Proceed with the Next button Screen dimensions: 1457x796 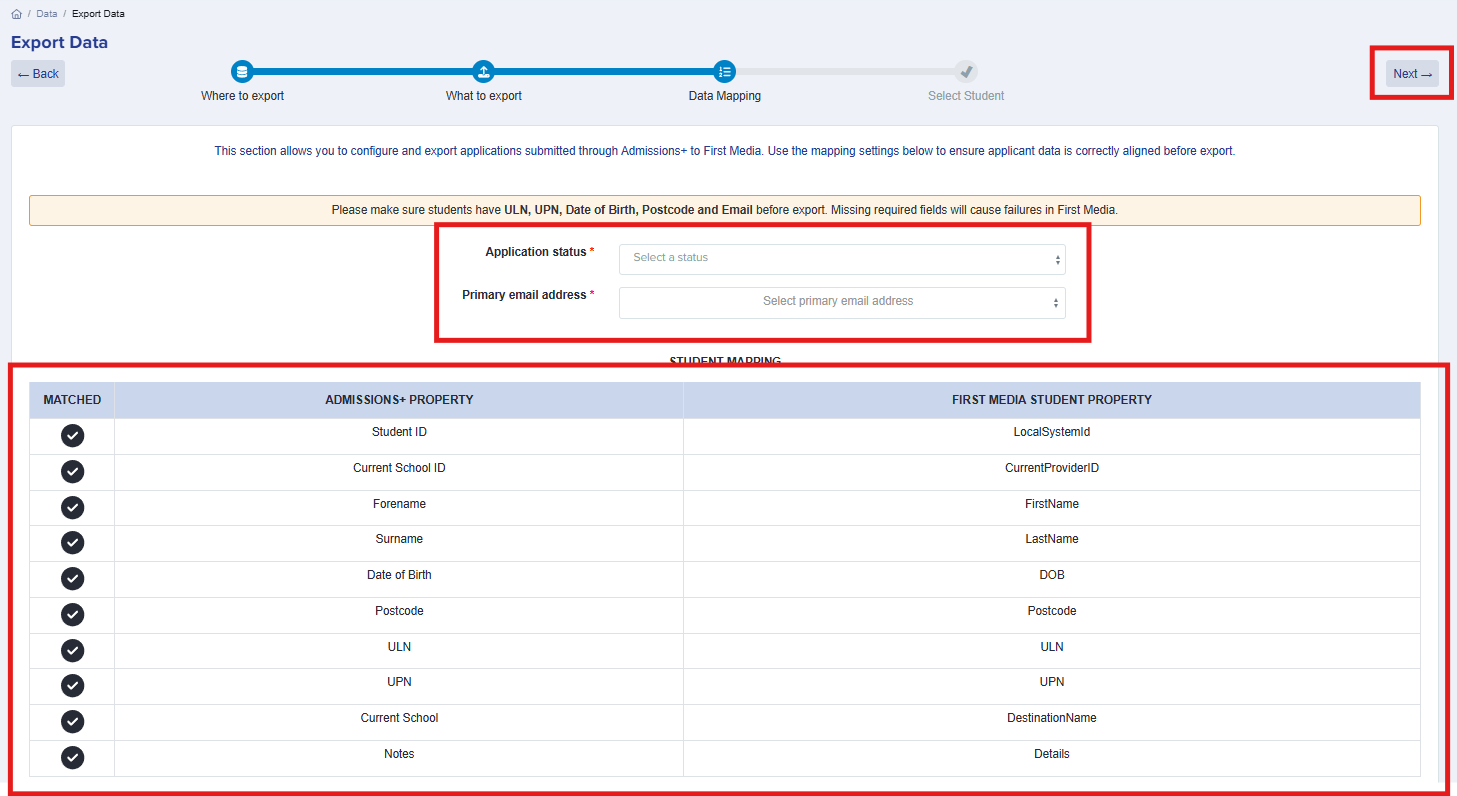(1412, 74)
